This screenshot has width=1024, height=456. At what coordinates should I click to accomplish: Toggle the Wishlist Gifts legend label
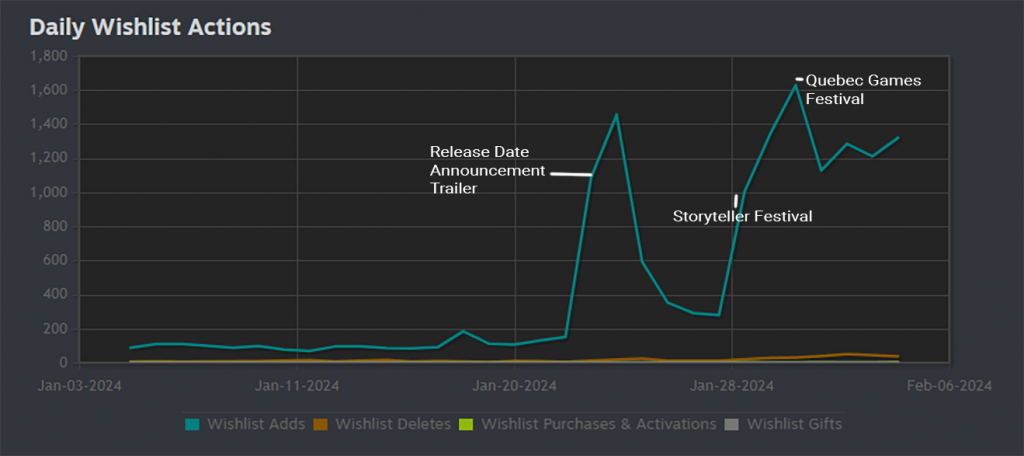(x=794, y=424)
